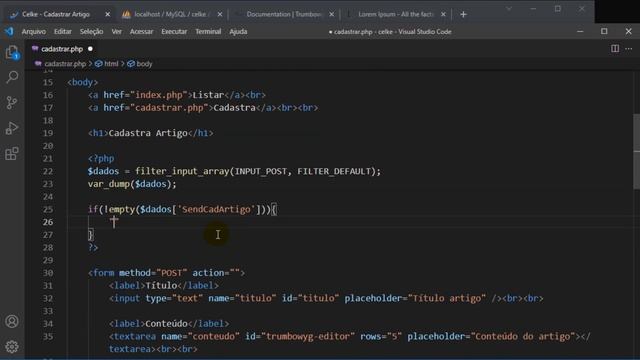Open the Executar menu

[174, 31]
